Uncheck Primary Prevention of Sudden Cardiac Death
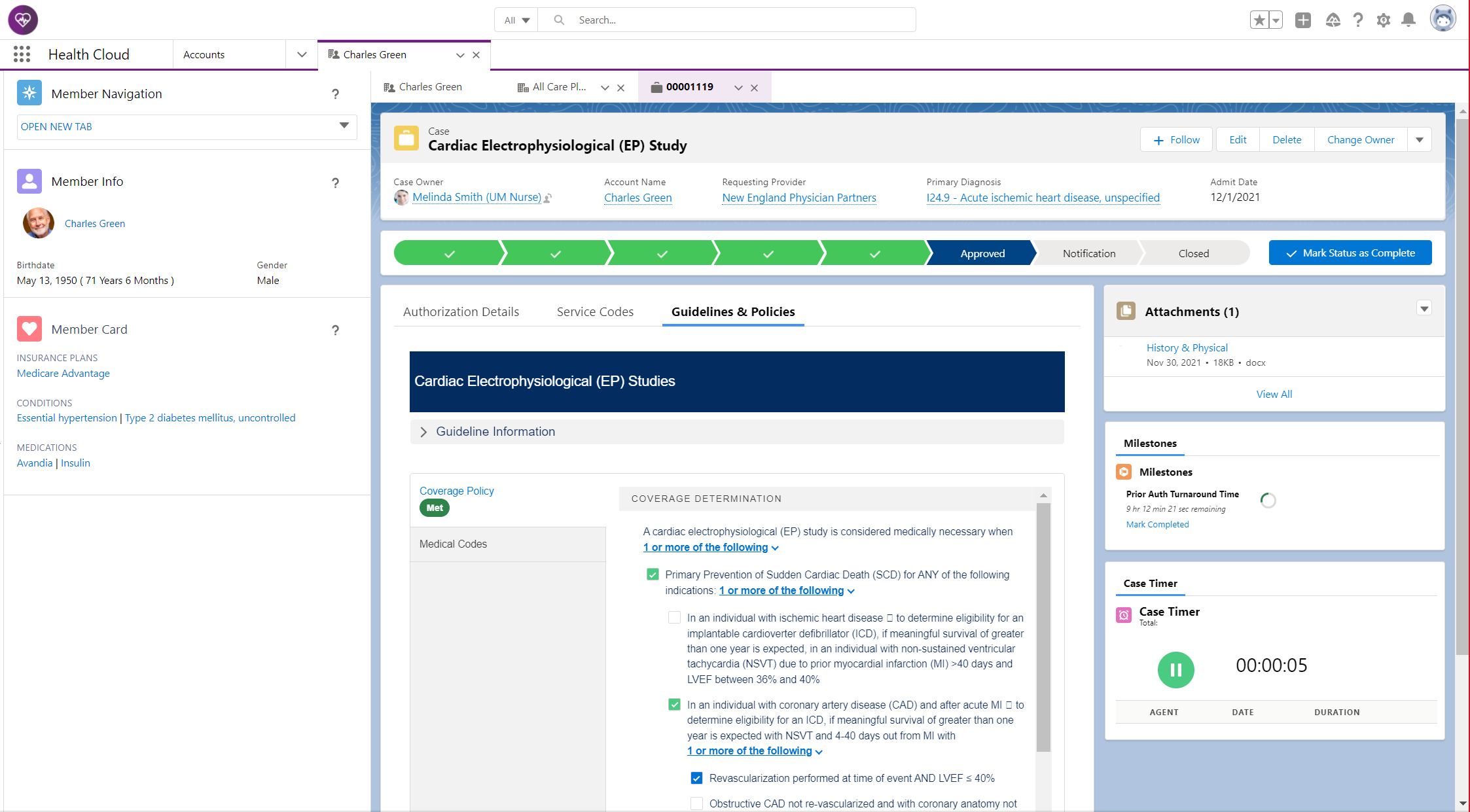Image resolution: width=1470 pixels, height=812 pixels. (x=653, y=574)
